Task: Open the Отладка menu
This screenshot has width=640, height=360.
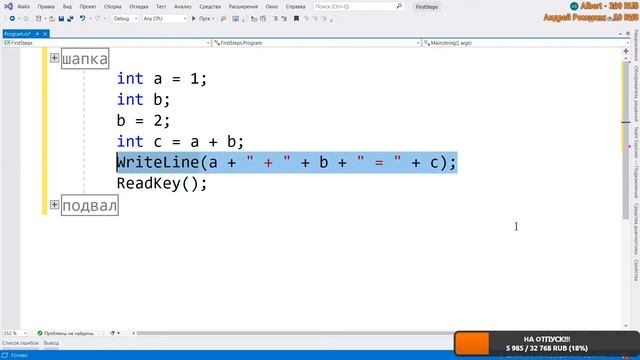Action: point(139,7)
